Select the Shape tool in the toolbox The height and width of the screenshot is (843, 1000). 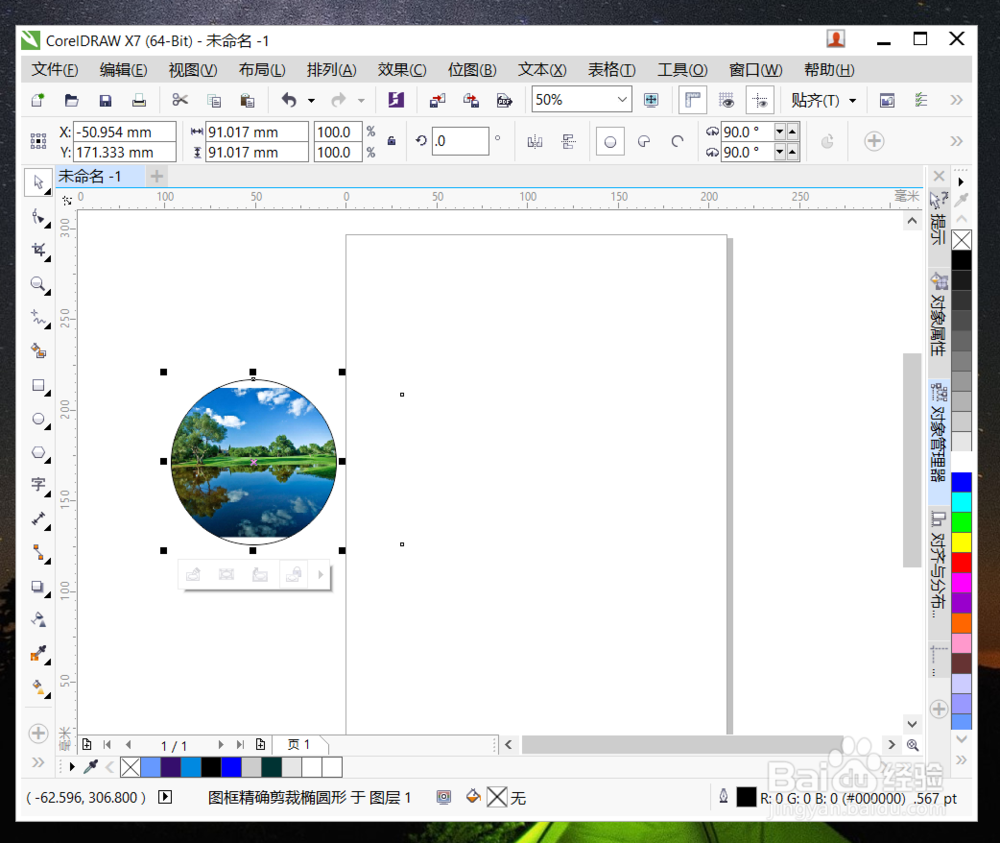[37, 217]
